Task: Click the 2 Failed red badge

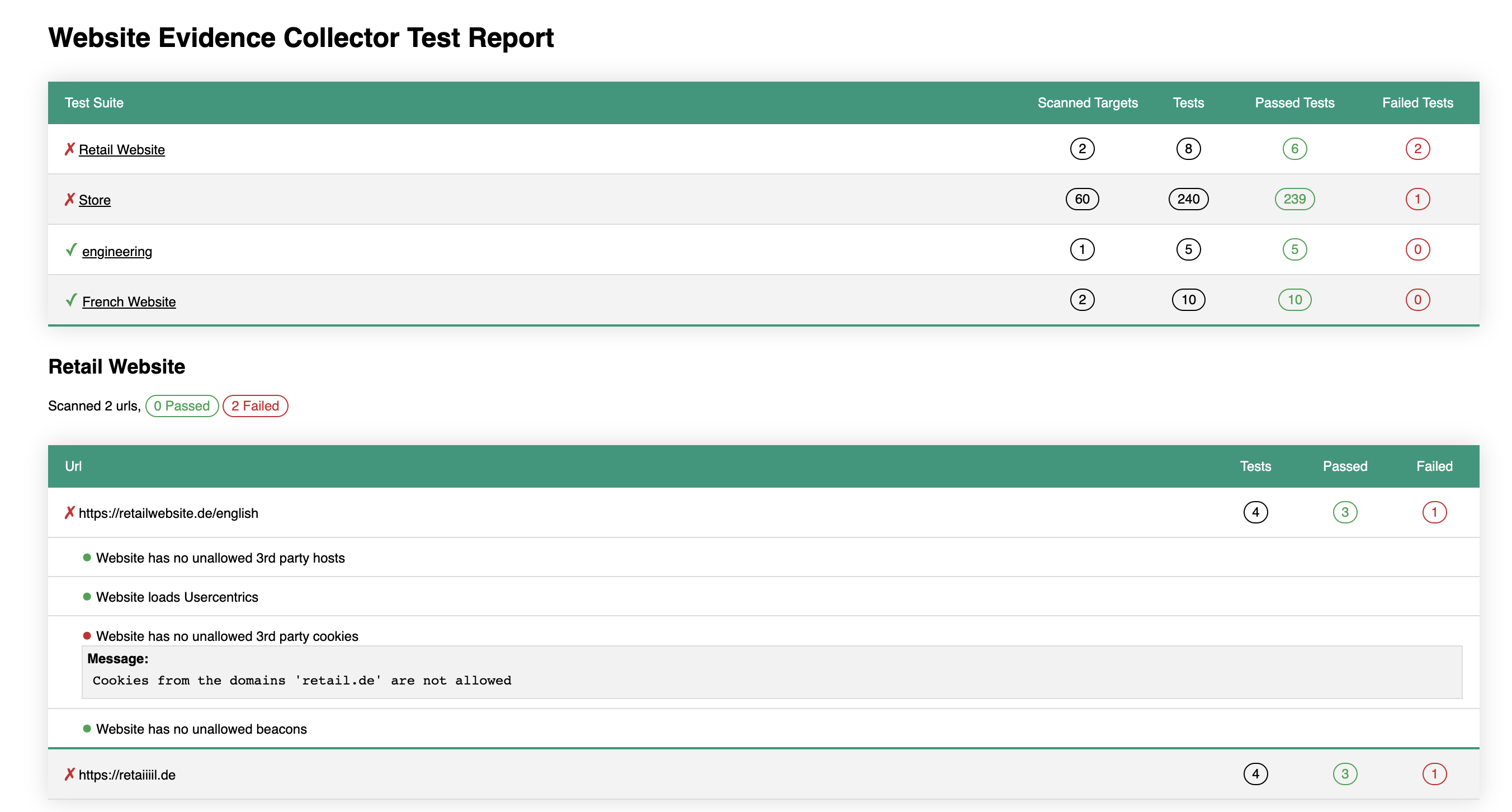Action: [256, 405]
